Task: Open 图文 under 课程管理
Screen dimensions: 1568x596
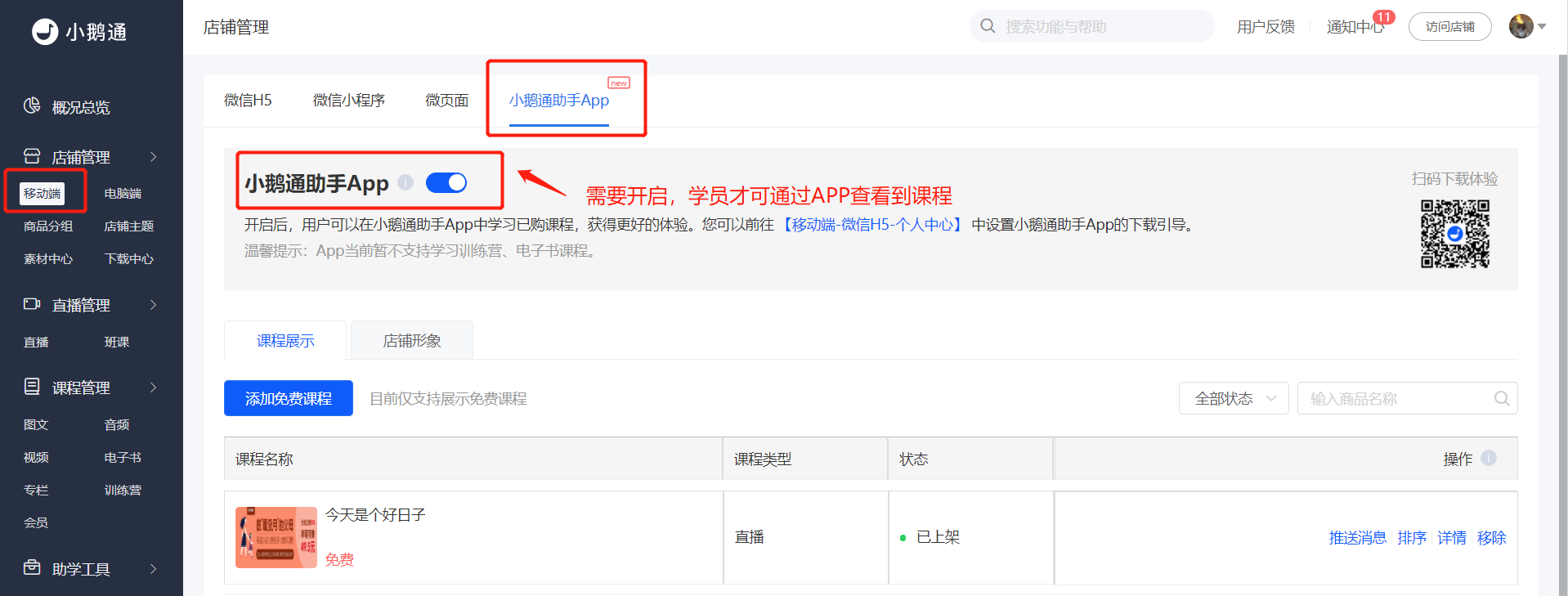Action: [x=36, y=425]
